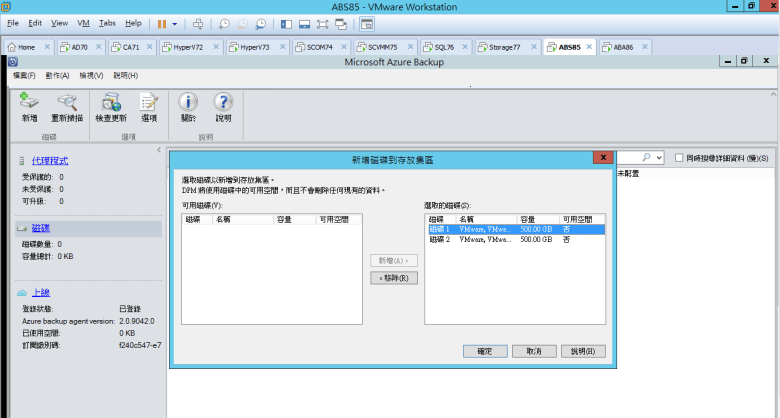Switch to the HyperV72 VM tab
This screenshot has height=418, width=780.
(x=183, y=47)
